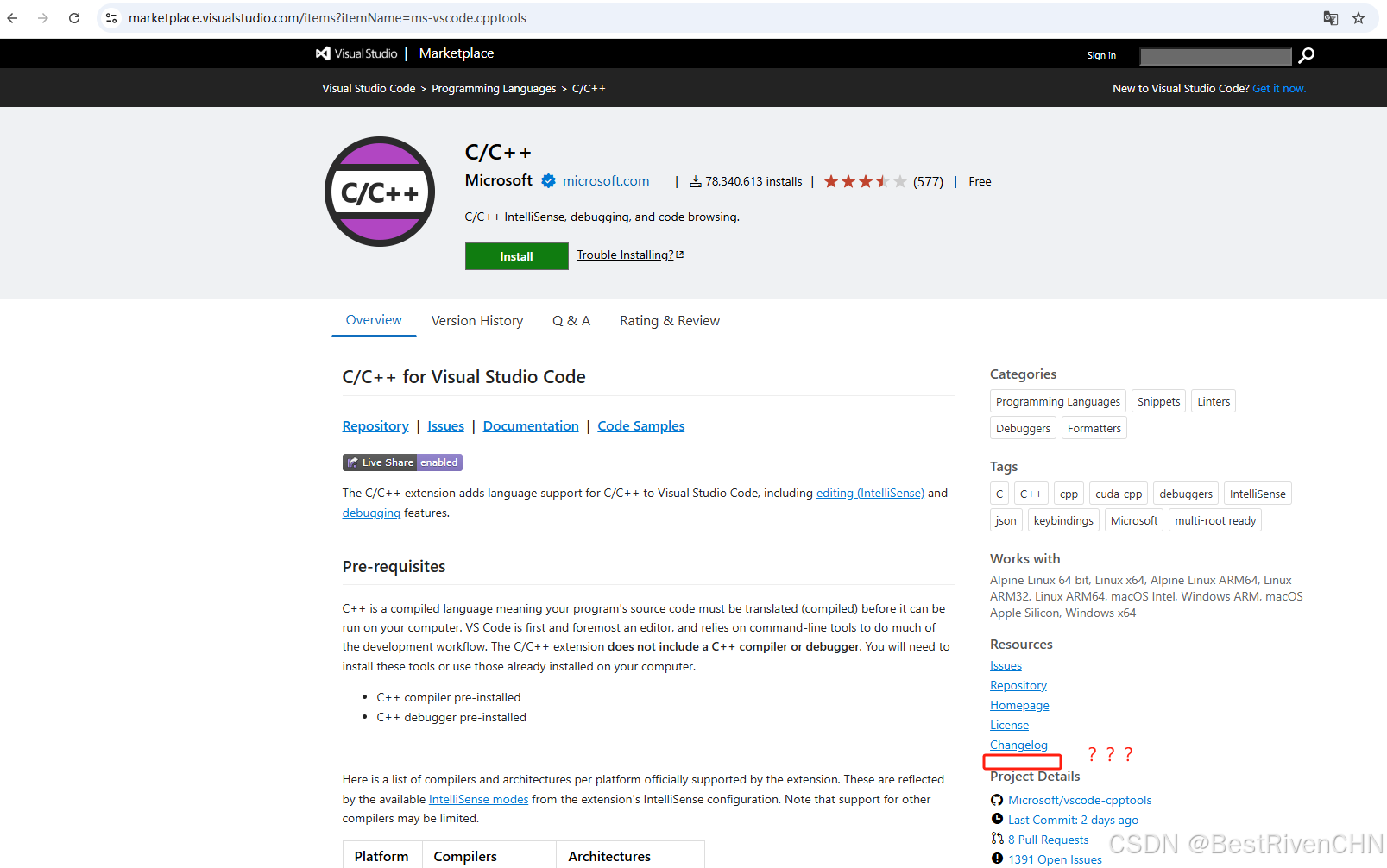
Task: Click the cpp tag
Action: tap(1069, 494)
